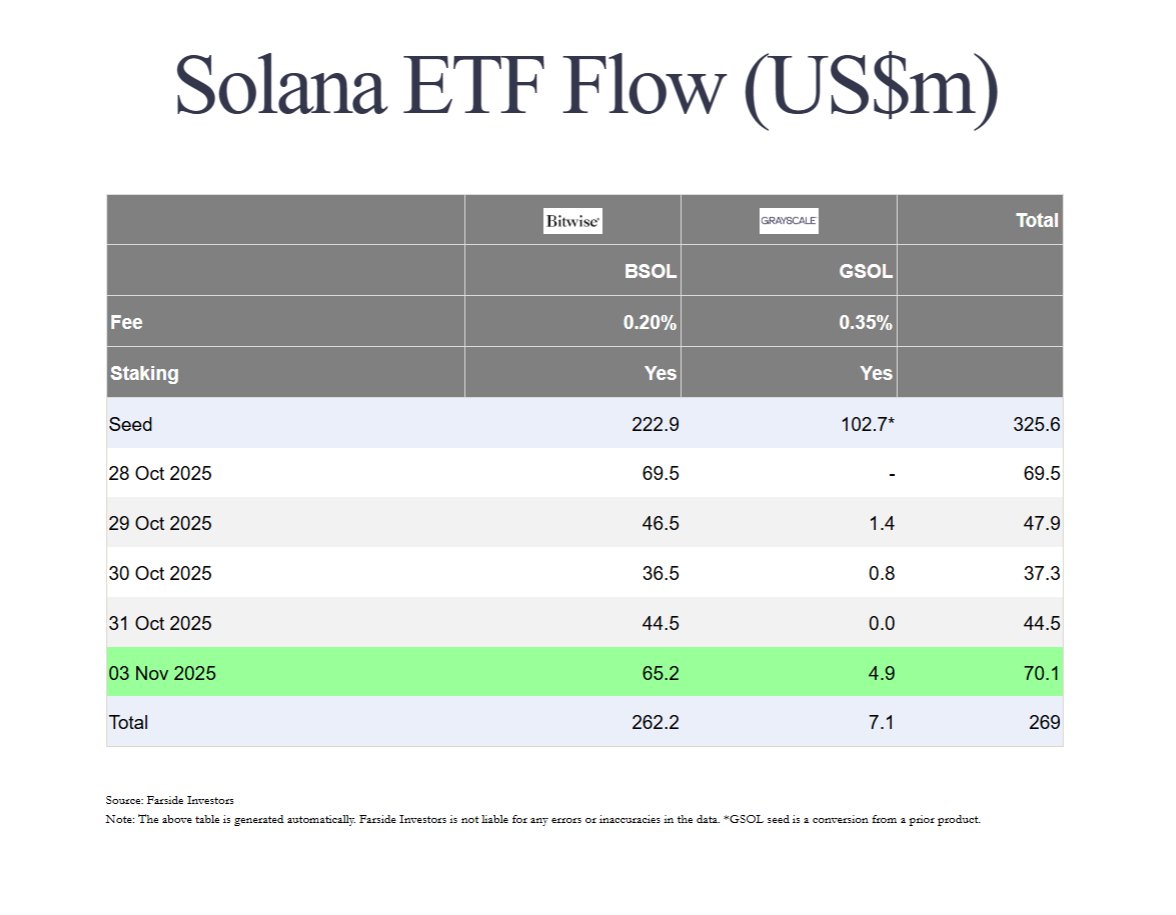Select the 28 Oct 2025 date row
Image resolution: width=1176 pixels, height=915 pixels.
click(160, 474)
